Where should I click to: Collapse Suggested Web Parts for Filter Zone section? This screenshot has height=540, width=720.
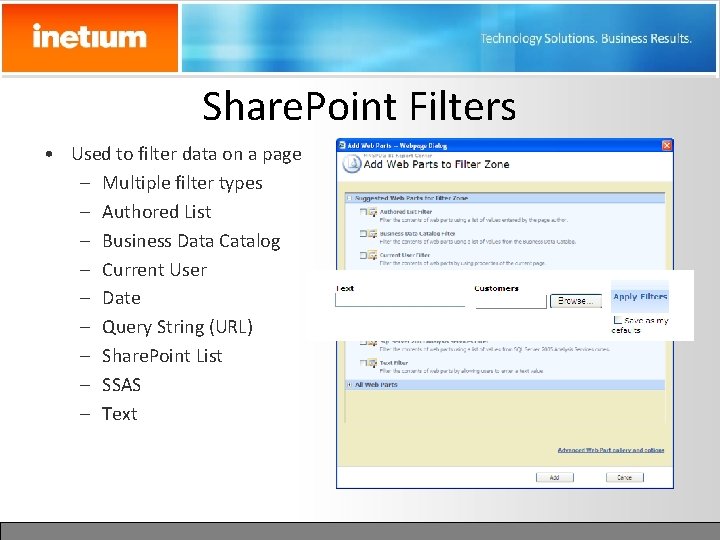349,198
